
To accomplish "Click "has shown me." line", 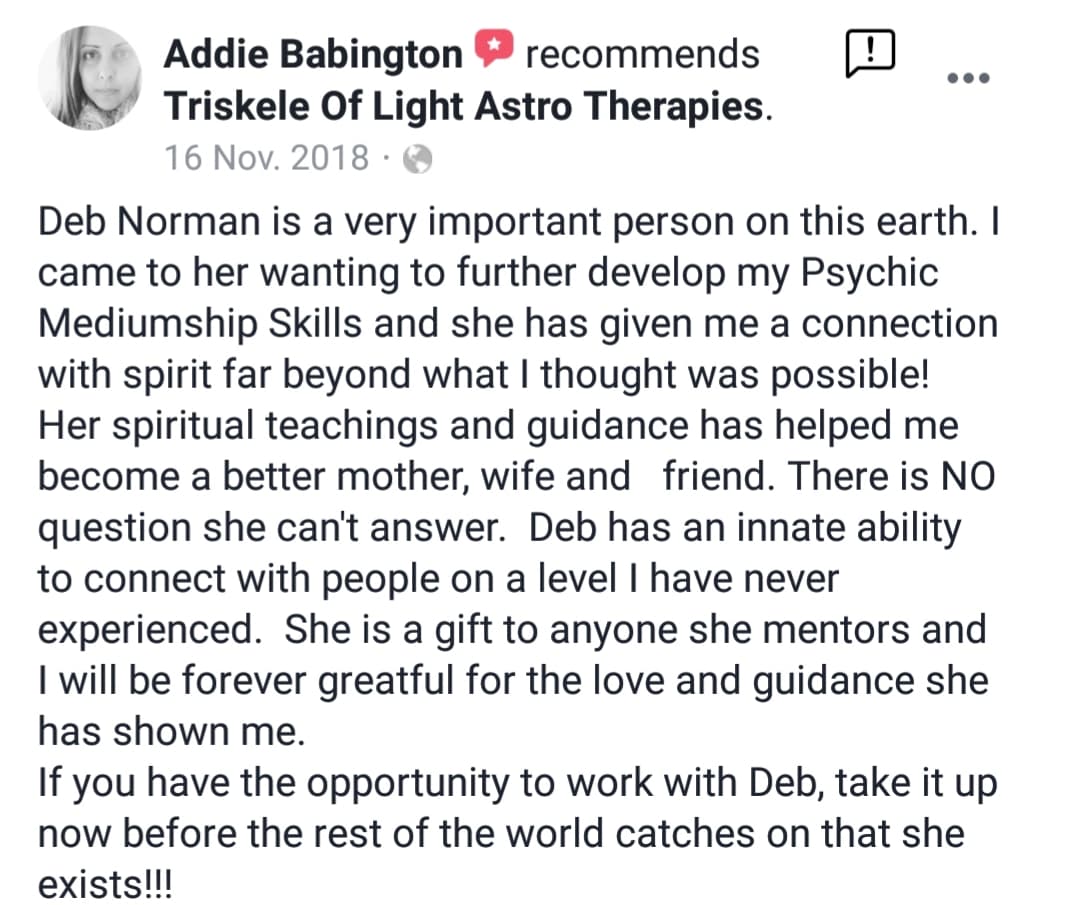I will point(171,731).
